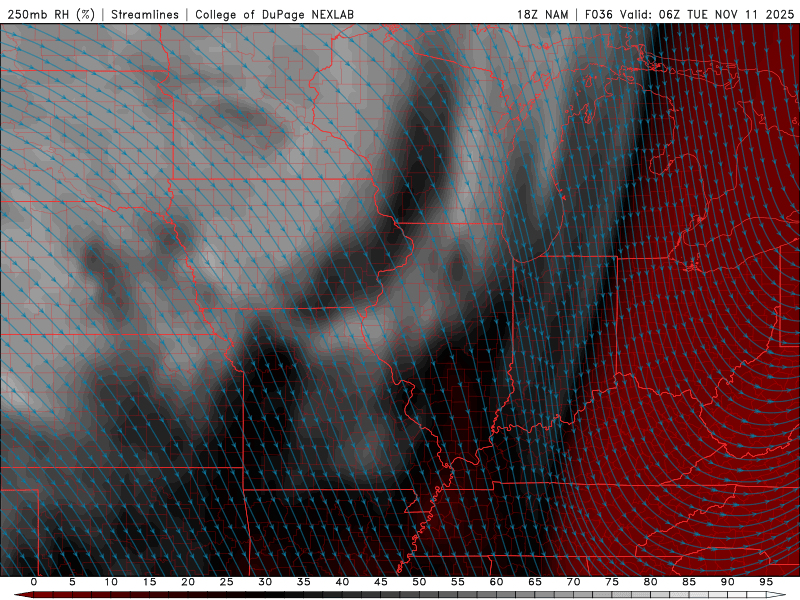Click the '85' tick label on color scale

click(689, 582)
